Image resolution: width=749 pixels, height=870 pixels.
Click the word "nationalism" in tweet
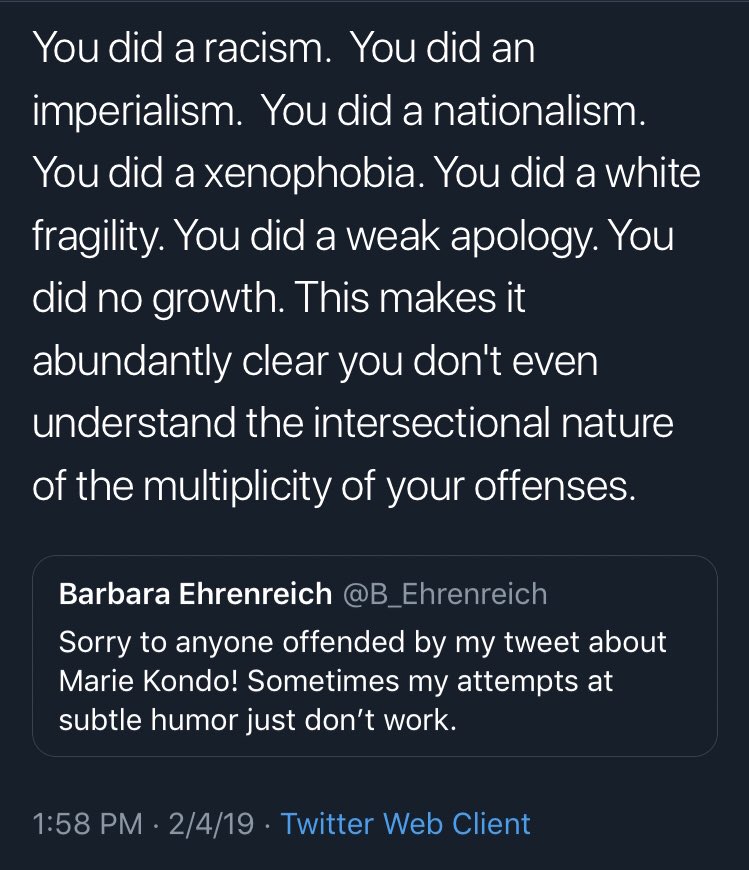tap(541, 111)
